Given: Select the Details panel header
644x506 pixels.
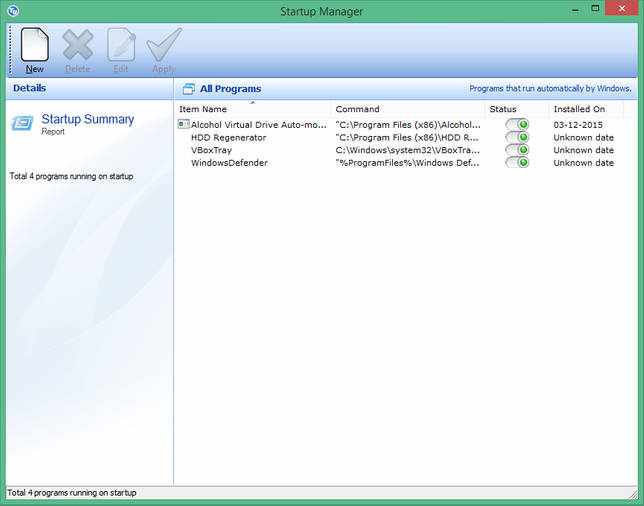Looking at the screenshot, I should coord(30,88).
